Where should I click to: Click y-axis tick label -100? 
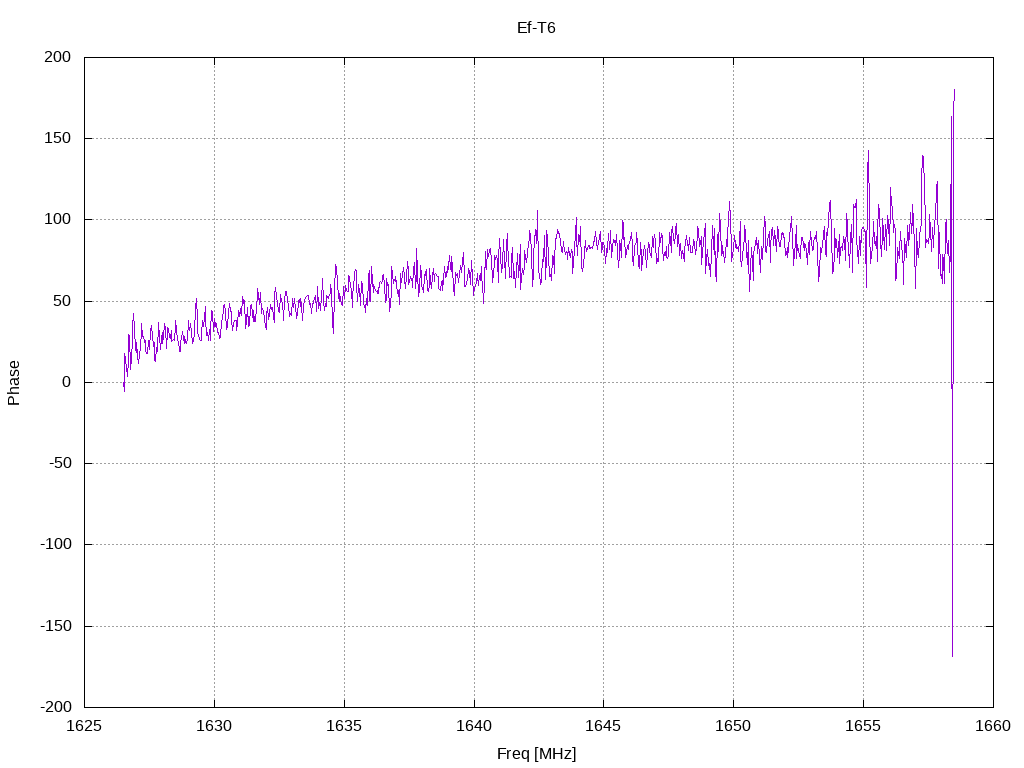(56, 544)
